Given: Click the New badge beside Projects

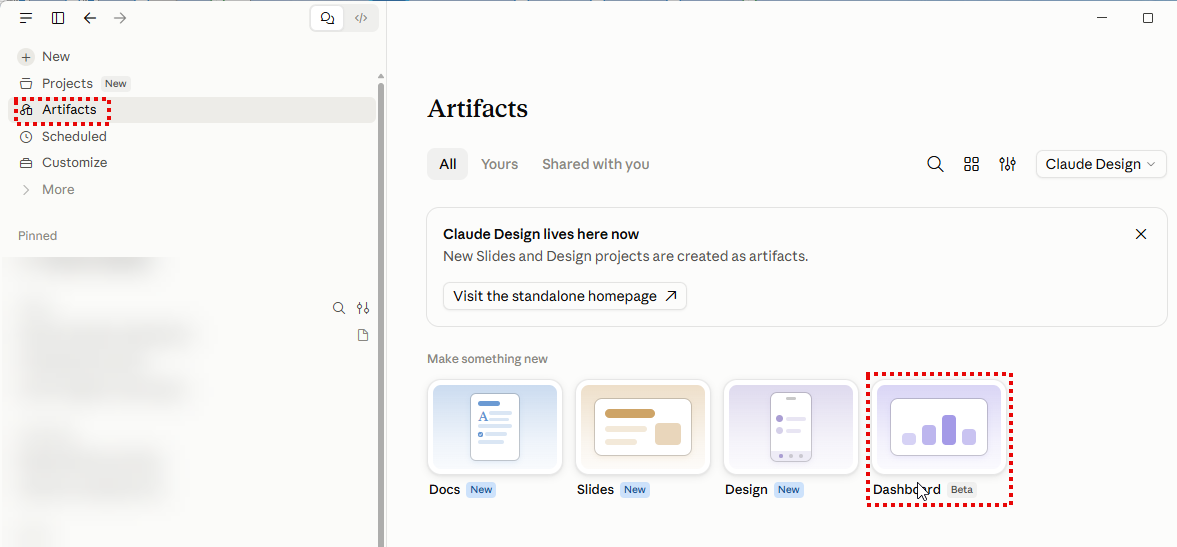Looking at the screenshot, I should (116, 84).
